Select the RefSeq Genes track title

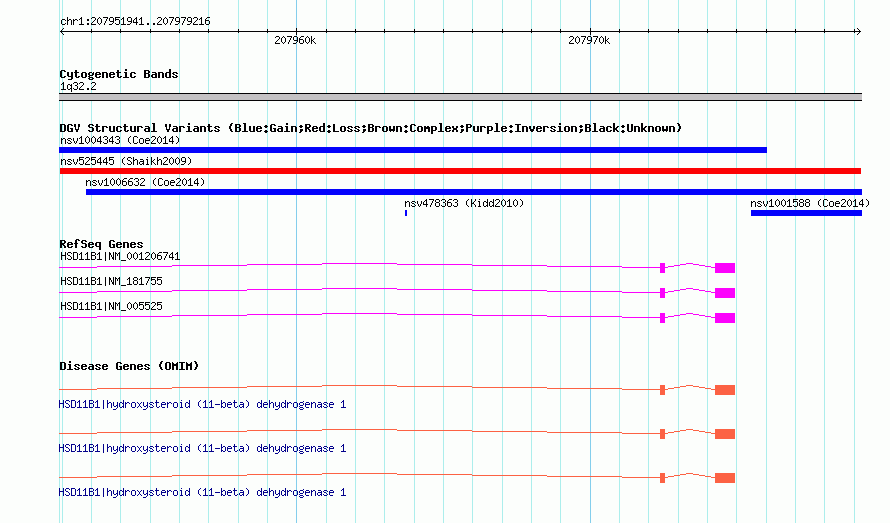[101, 244]
